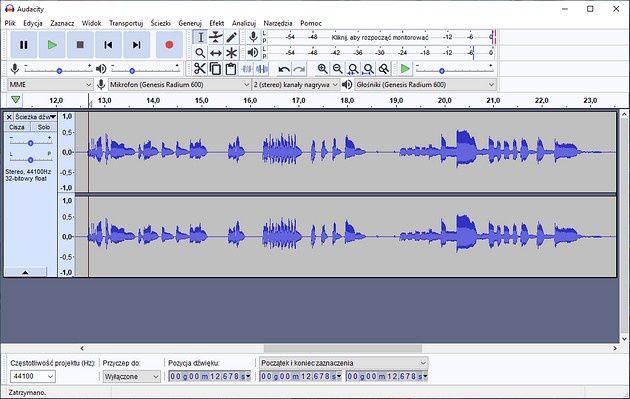Fit project to window width
This screenshot has height=399, width=630.
pyautogui.click(x=368, y=69)
